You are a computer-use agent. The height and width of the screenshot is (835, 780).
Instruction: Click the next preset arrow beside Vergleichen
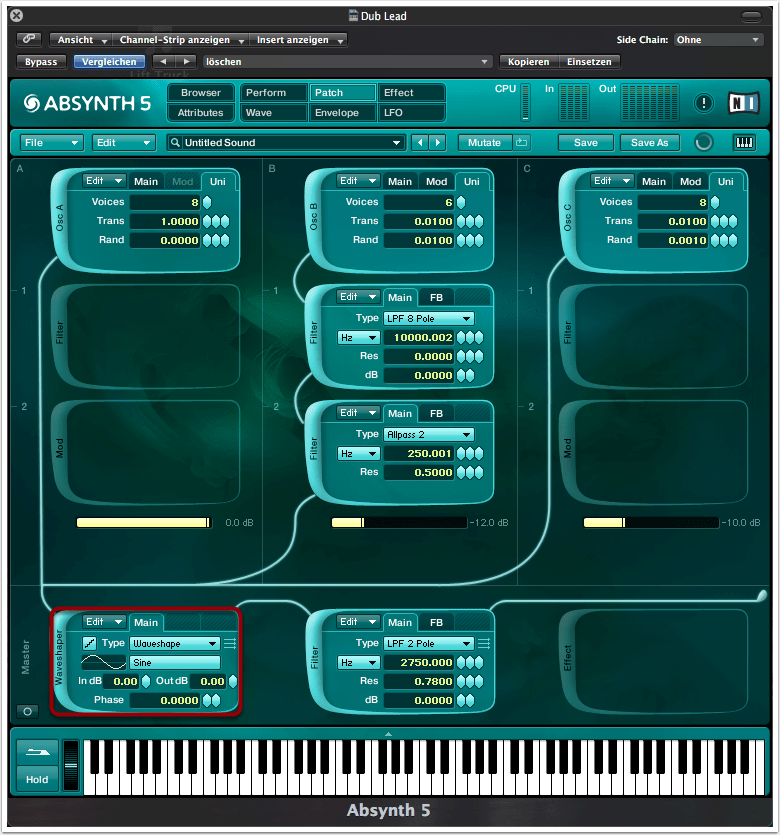(x=186, y=62)
